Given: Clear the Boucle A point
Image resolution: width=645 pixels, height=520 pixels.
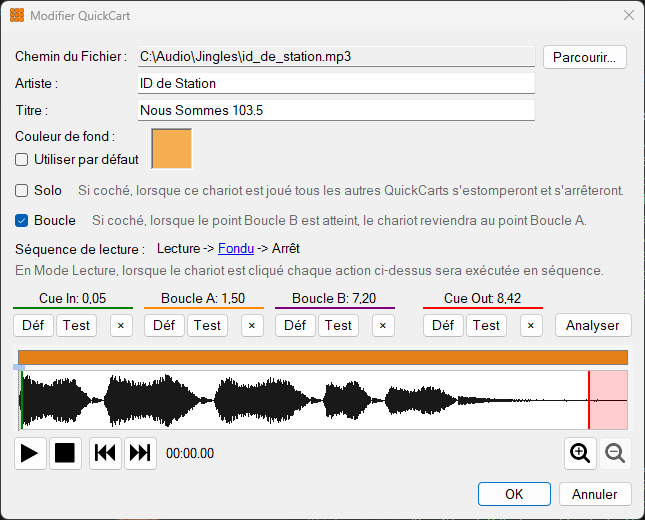Looking at the screenshot, I should (252, 325).
